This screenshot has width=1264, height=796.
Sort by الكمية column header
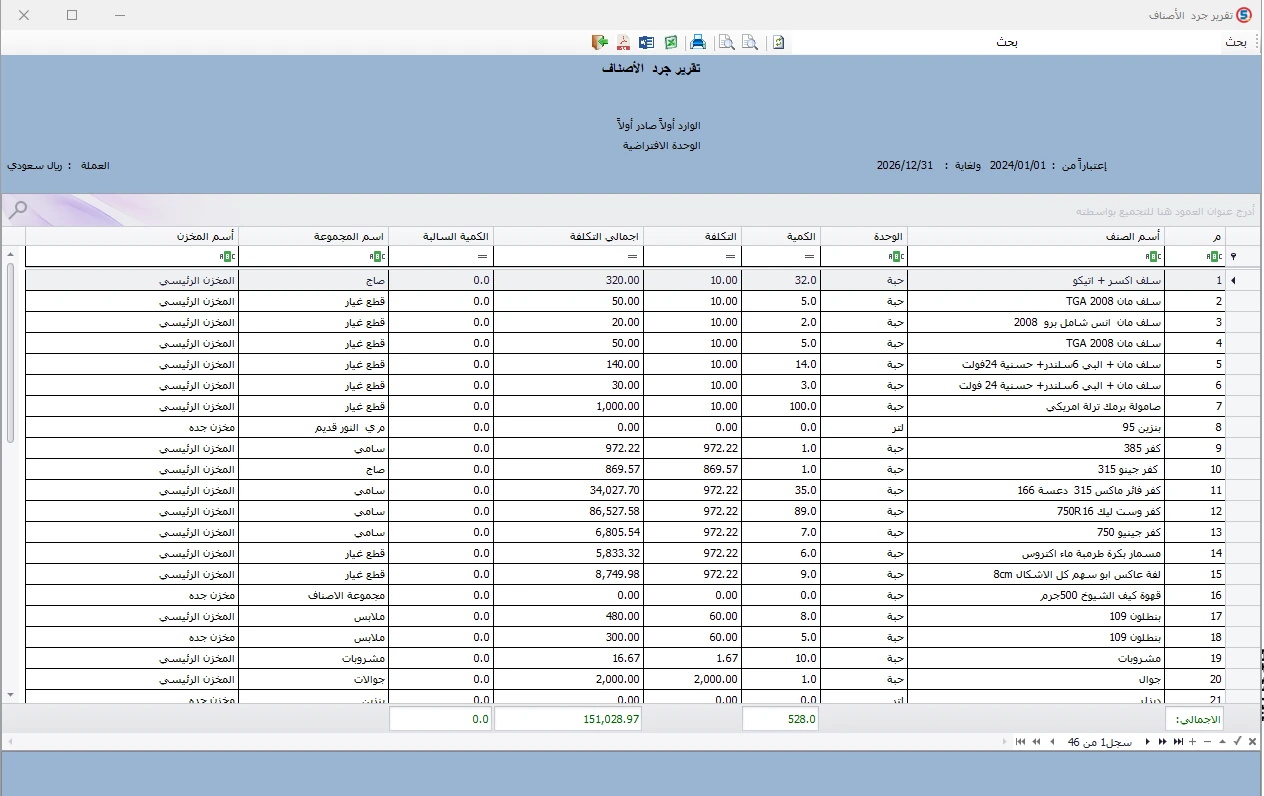782,236
